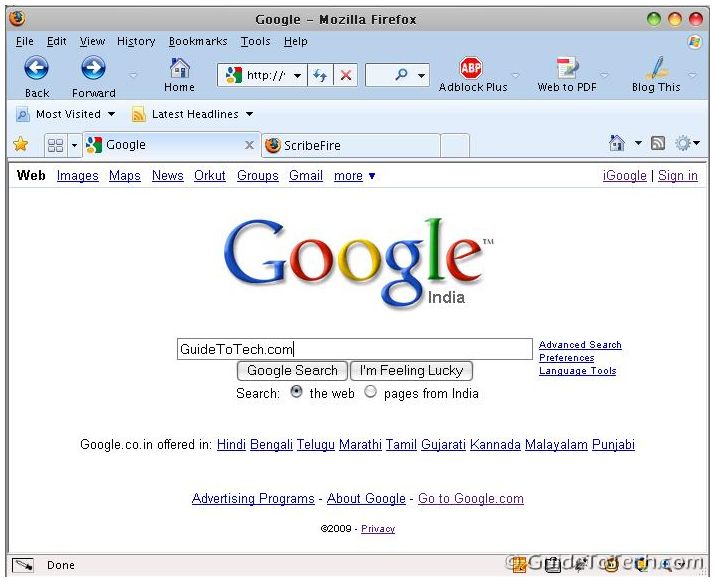The height and width of the screenshot is (582, 715).
Task: Stop loading with the red X icon
Action: tap(346, 75)
